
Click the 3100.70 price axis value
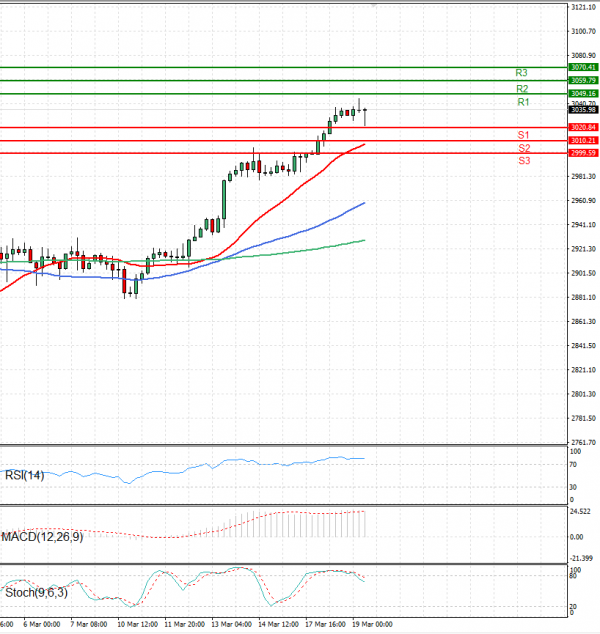[x=583, y=31]
